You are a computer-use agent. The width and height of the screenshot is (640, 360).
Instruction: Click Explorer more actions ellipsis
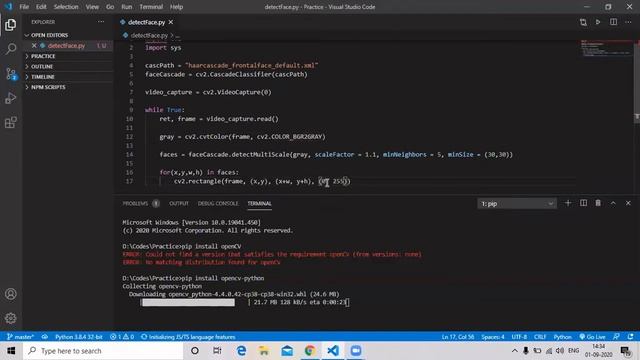tap(101, 22)
